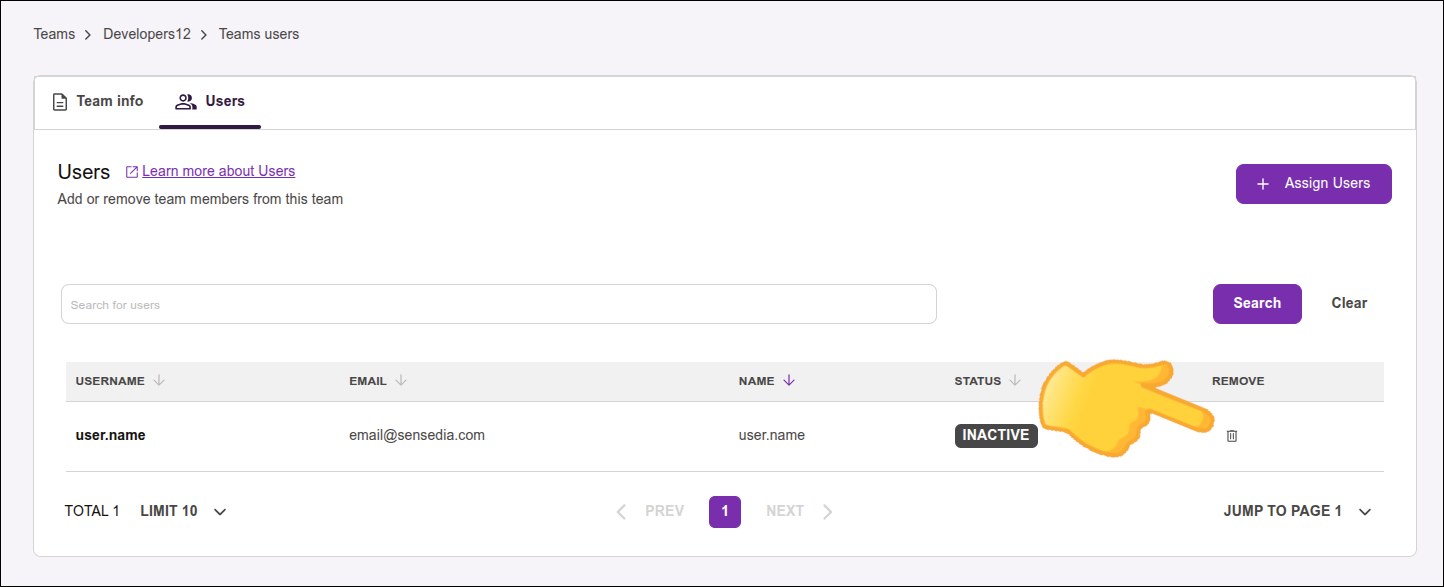Go to Teams in the breadcrumb
The height and width of the screenshot is (587, 1444).
point(54,34)
